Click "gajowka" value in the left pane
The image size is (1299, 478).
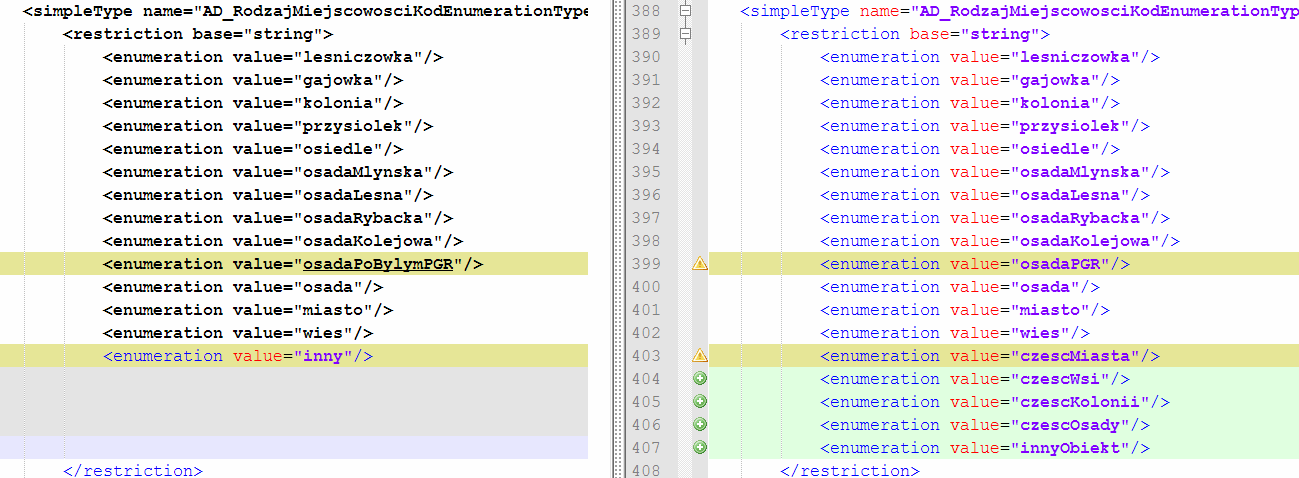[x=337, y=80]
